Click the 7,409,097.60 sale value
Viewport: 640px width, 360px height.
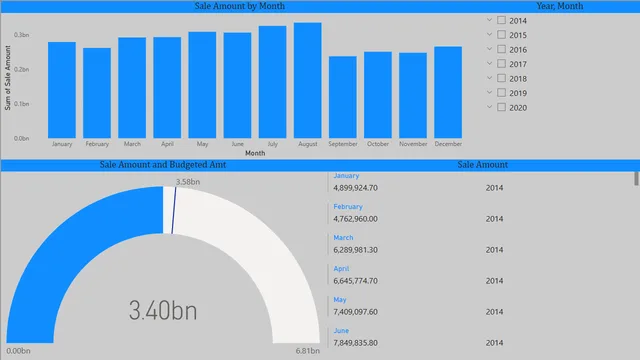click(355, 312)
